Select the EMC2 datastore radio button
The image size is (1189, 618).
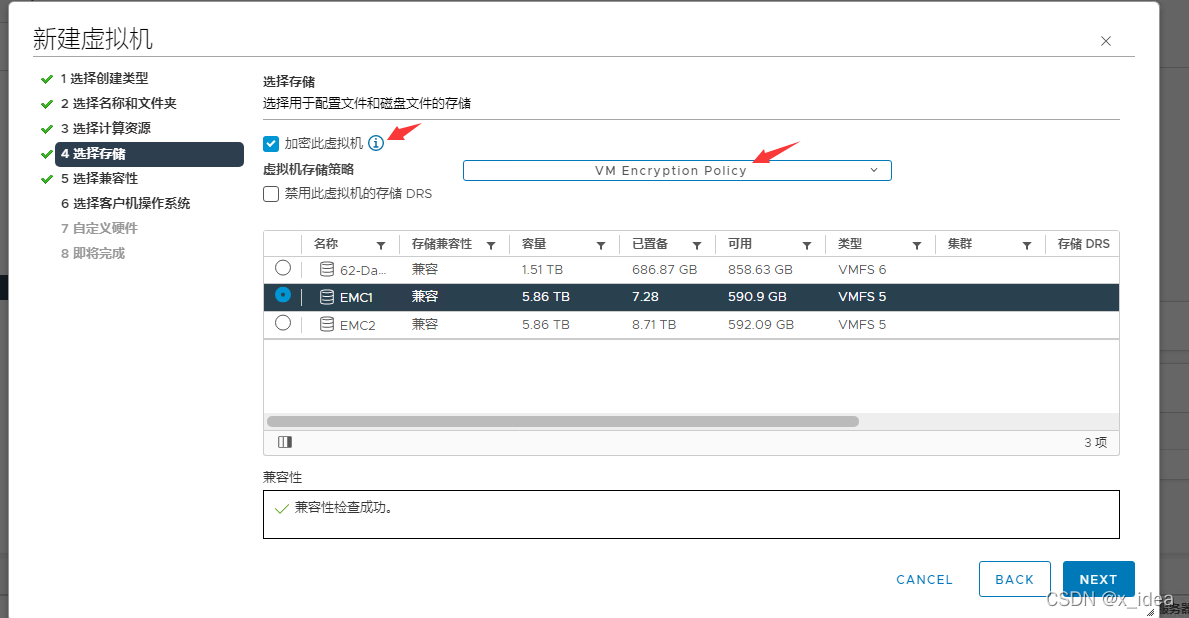pos(283,323)
